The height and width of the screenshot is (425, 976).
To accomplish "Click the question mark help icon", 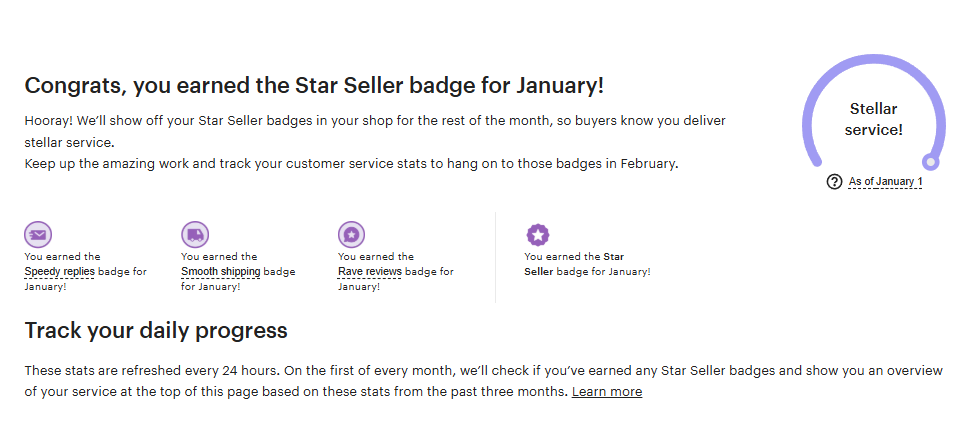I will pyautogui.click(x=835, y=182).
